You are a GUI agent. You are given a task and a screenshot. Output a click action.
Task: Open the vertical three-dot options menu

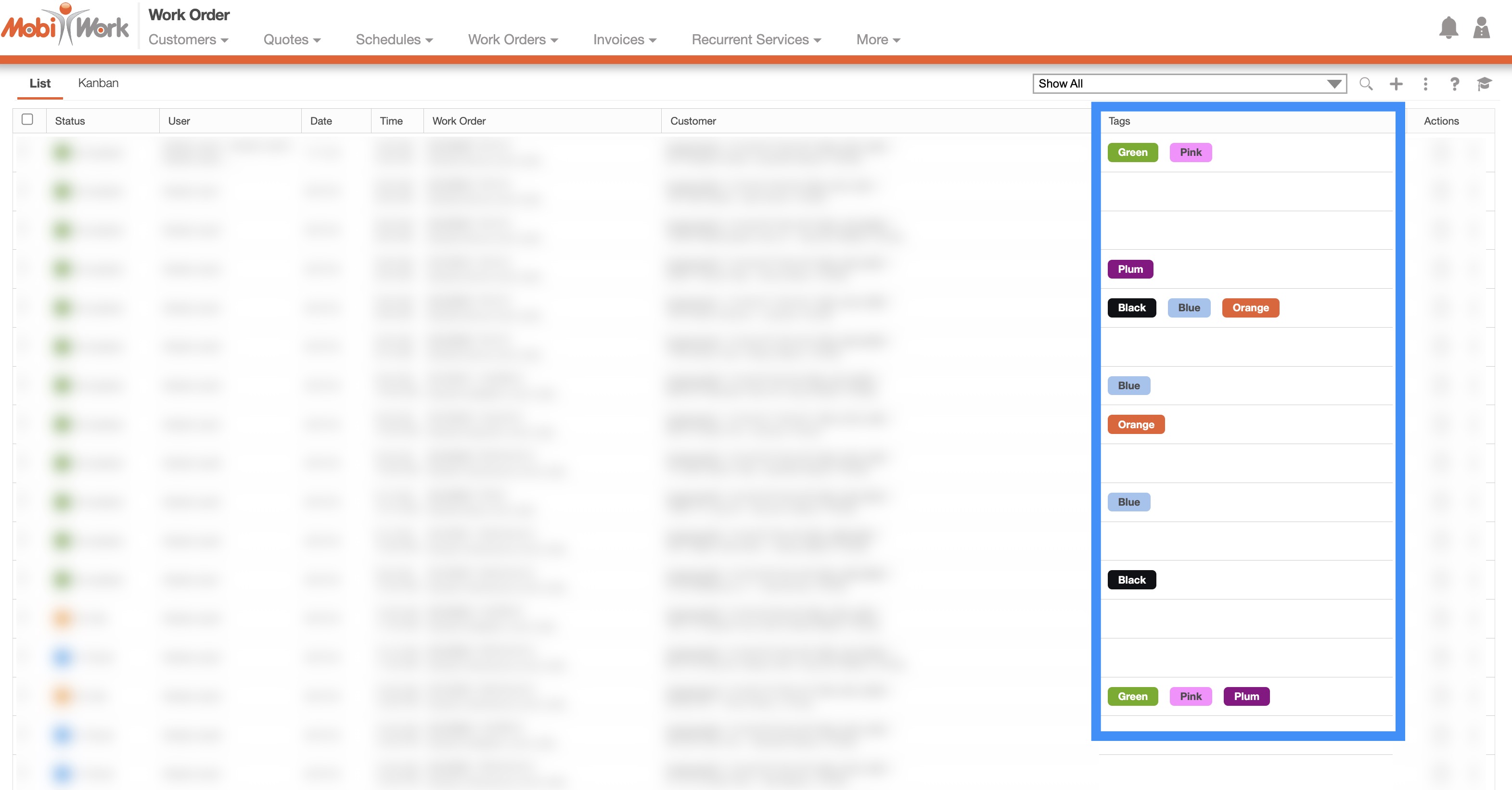[x=1425, y=84]
